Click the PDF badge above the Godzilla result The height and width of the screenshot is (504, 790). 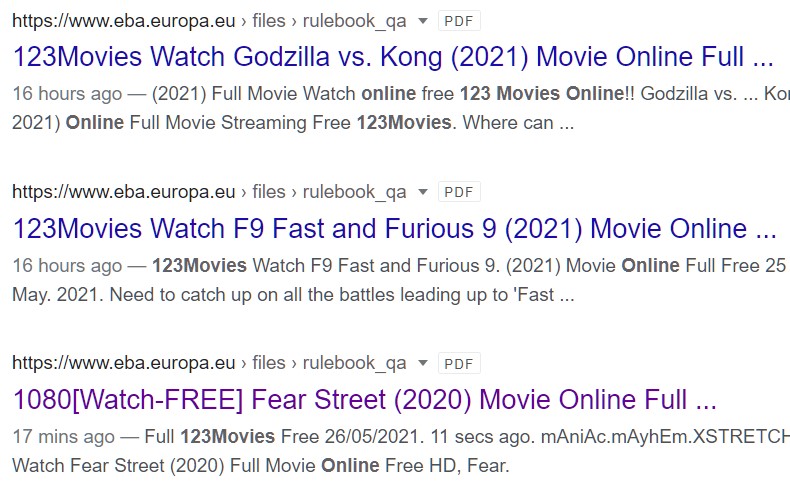(459, 21)
